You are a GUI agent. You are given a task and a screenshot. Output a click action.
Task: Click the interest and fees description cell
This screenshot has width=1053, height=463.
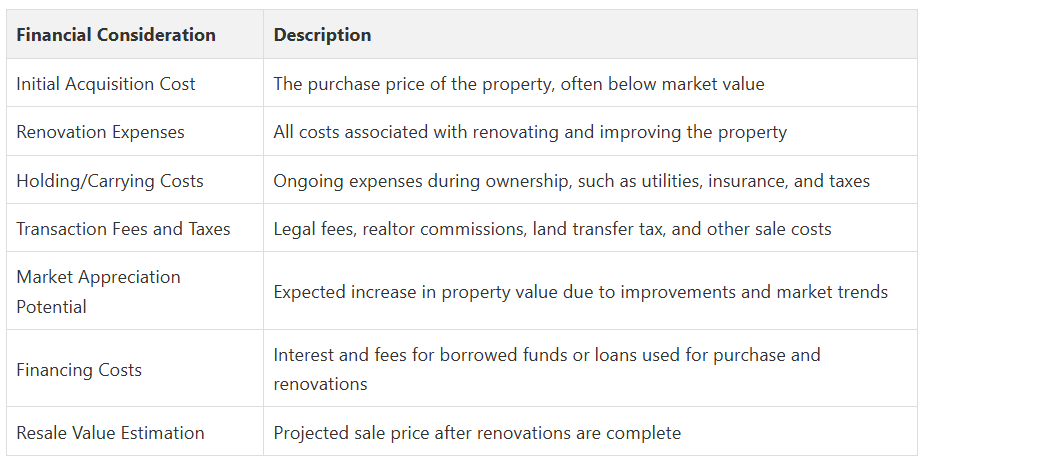(x=546, y=369)
